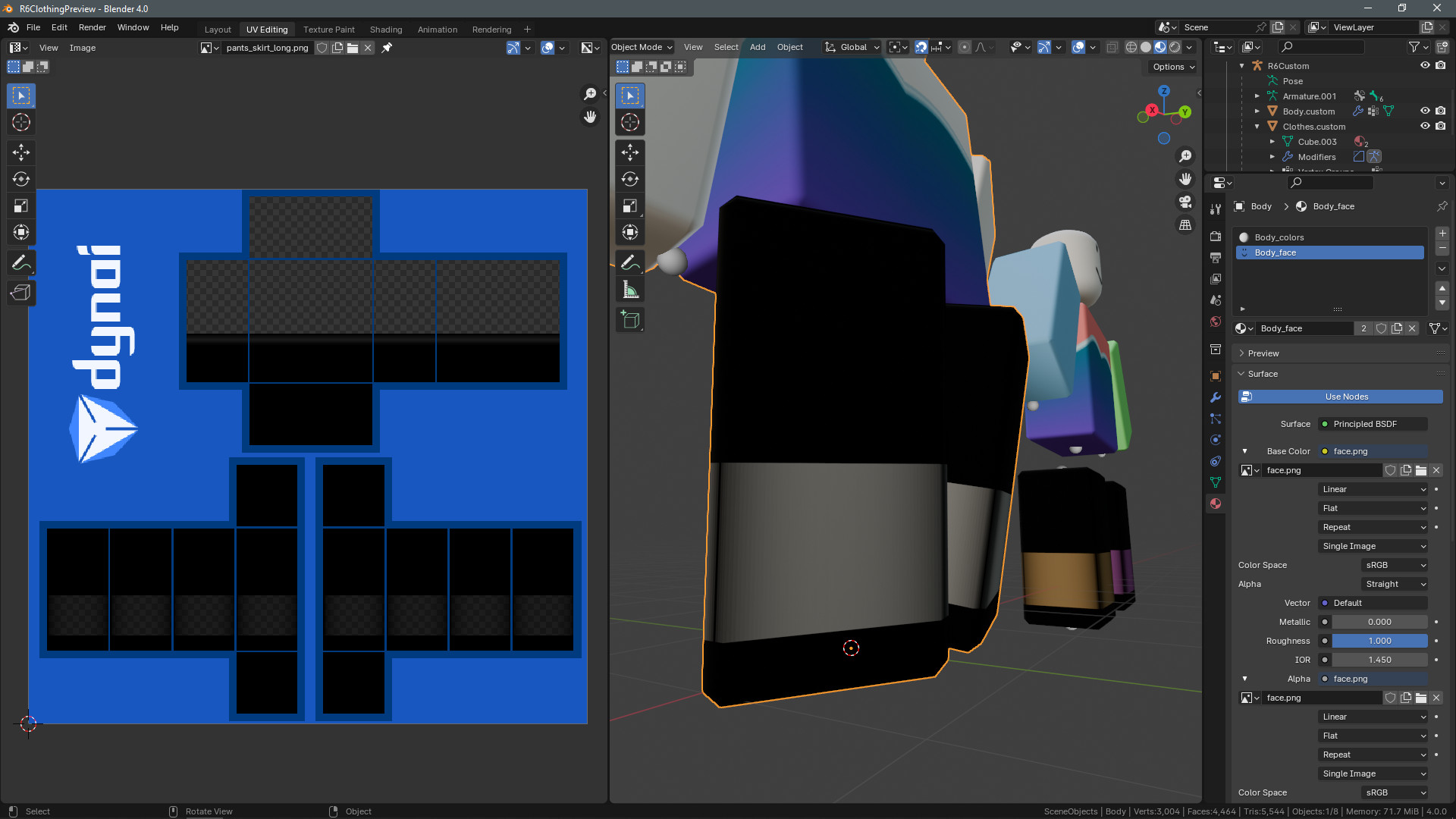Open the Object Mode dropdown
Viewport: 1456px width, 819px height.
click(x=641, y=47)
